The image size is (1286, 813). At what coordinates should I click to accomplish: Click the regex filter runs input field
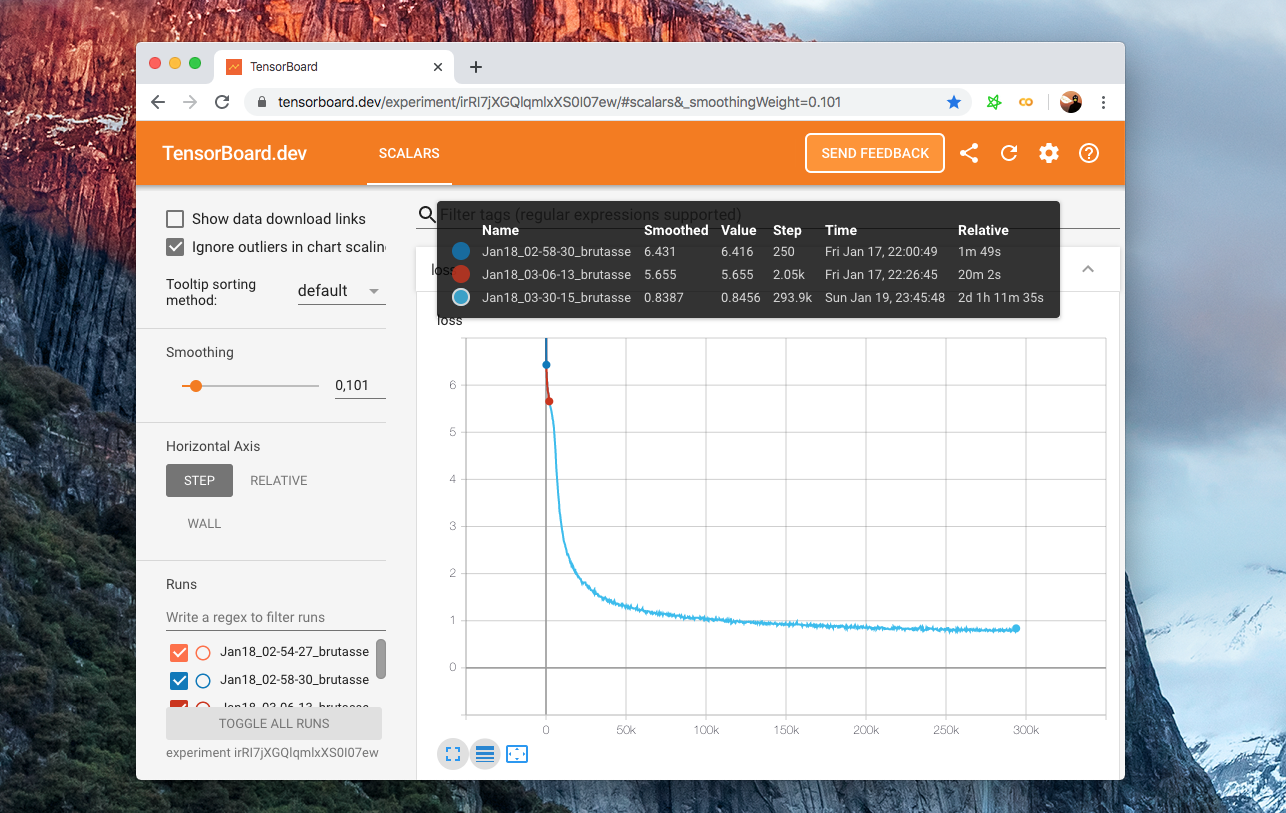[x=270, y=617]
